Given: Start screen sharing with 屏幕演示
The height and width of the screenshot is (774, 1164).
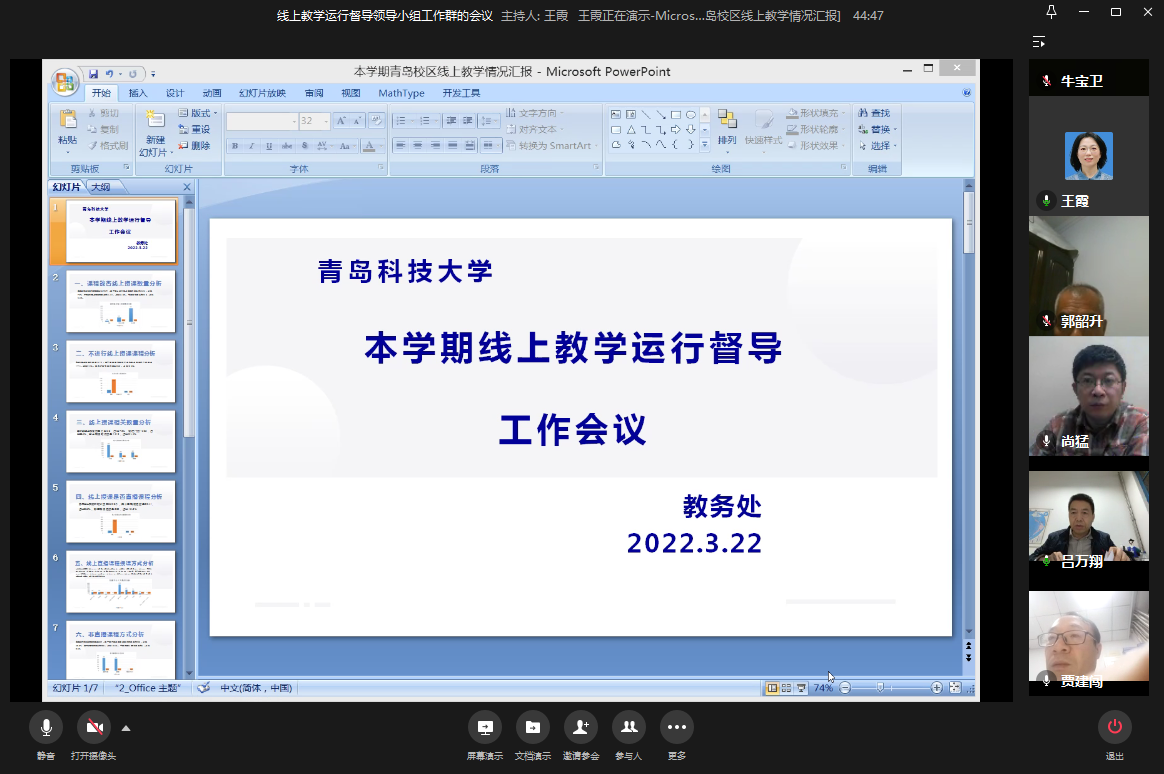Looking at the screenshot, I should [485, 727].
